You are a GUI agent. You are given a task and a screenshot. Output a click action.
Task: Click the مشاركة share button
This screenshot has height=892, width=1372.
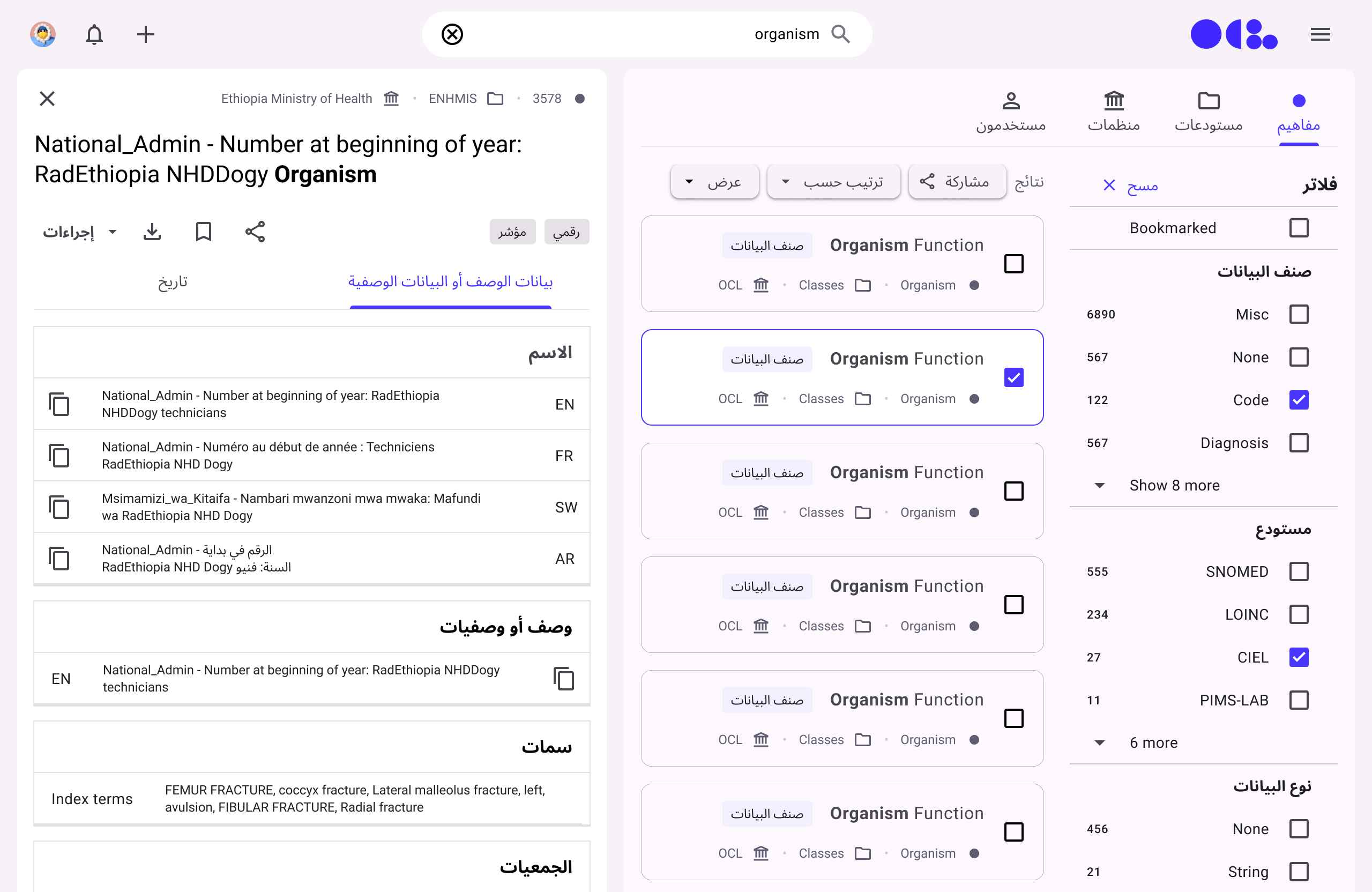(x=957, y=182)
